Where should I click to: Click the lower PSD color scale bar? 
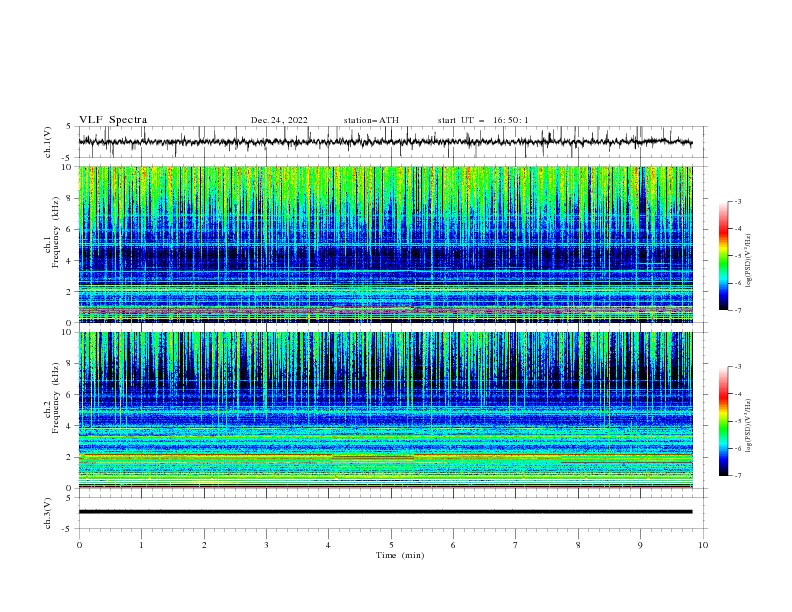(723, 421)
